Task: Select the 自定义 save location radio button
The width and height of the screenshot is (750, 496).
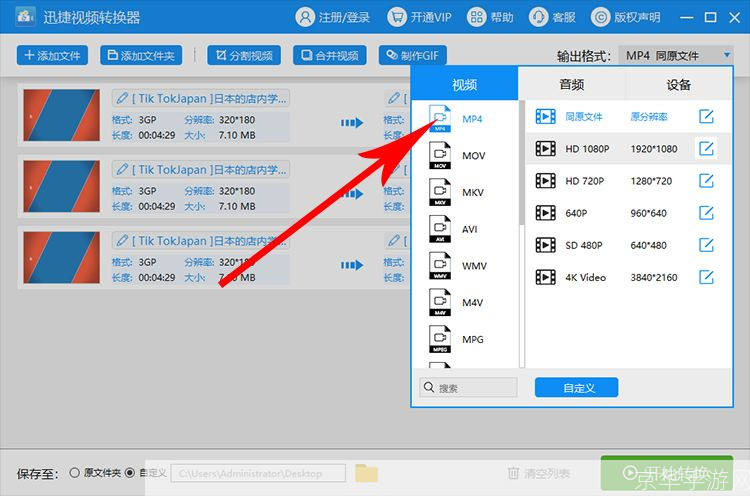Action: point(129,473)
